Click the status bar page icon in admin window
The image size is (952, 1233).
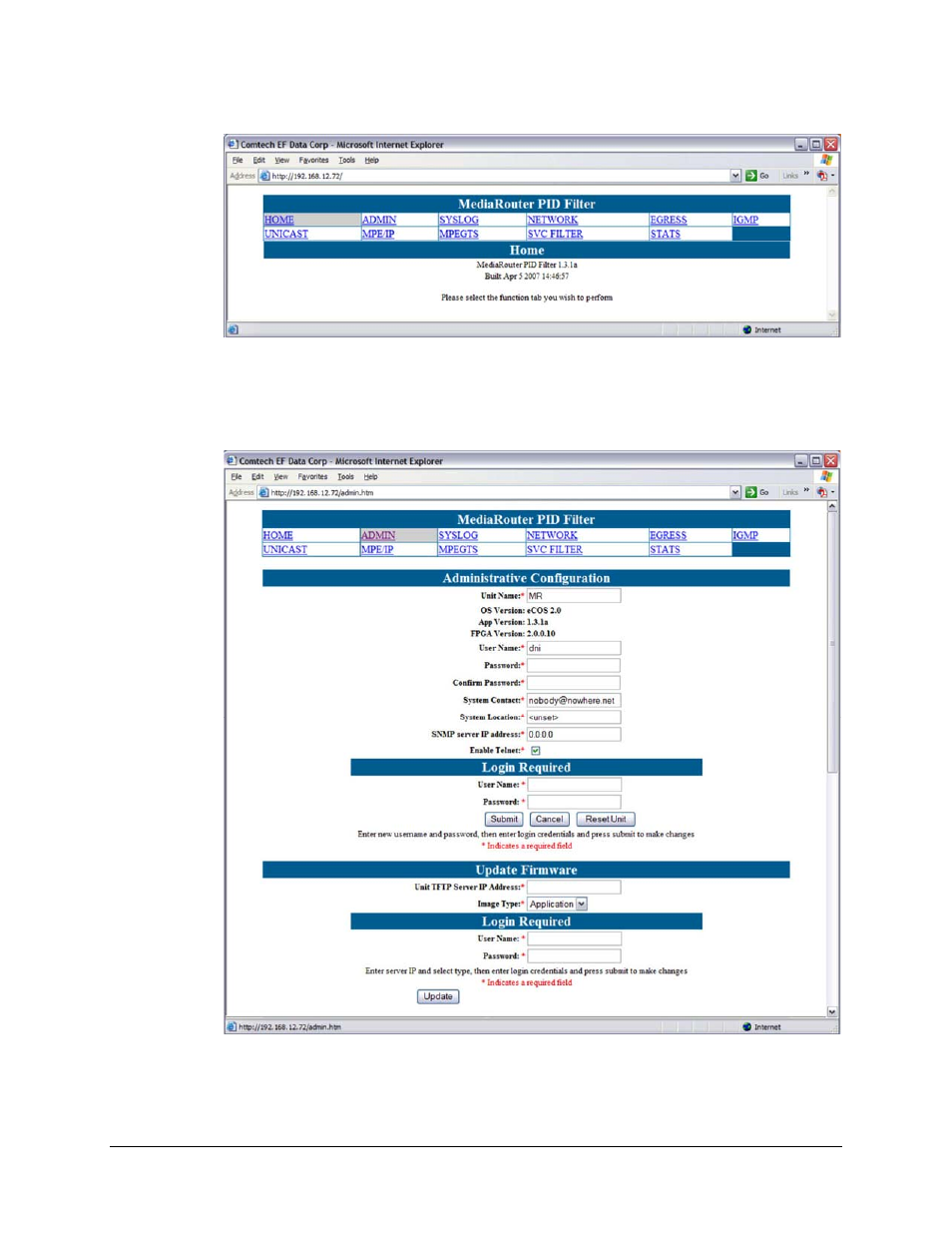click(233, 1026)
